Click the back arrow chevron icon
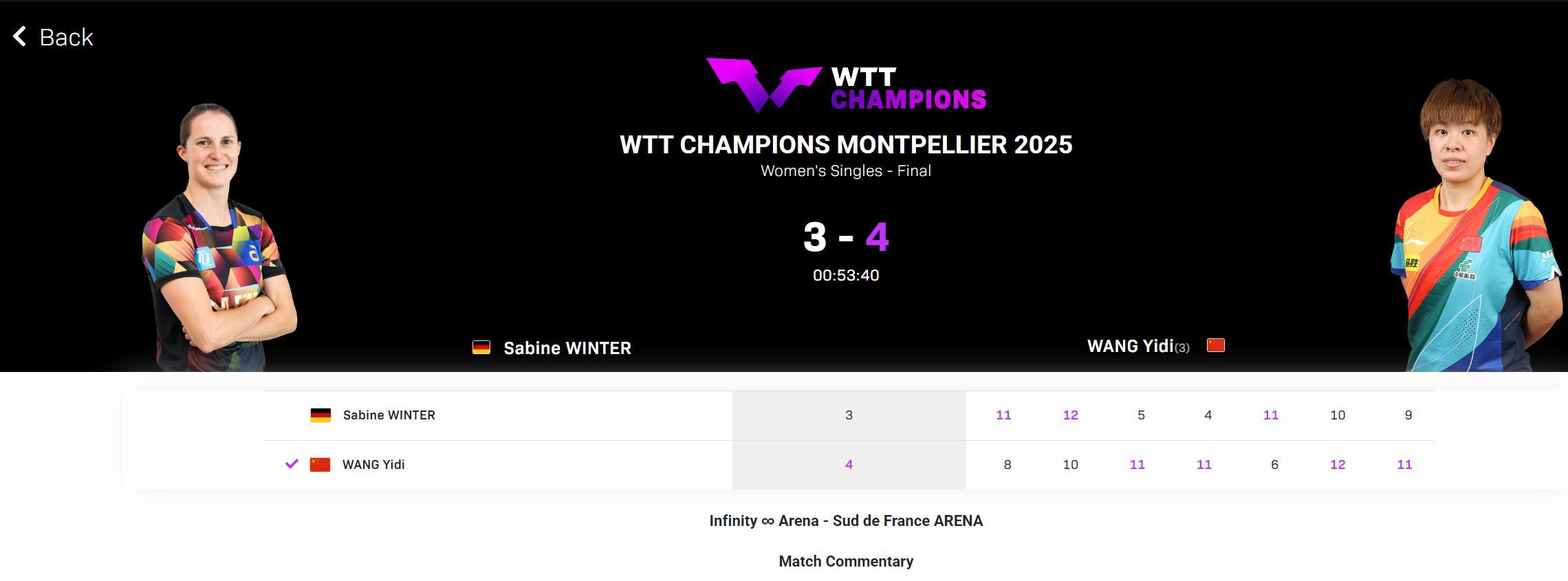The width and height of the screenshot is (1568, 581). (x=20, y=36)
